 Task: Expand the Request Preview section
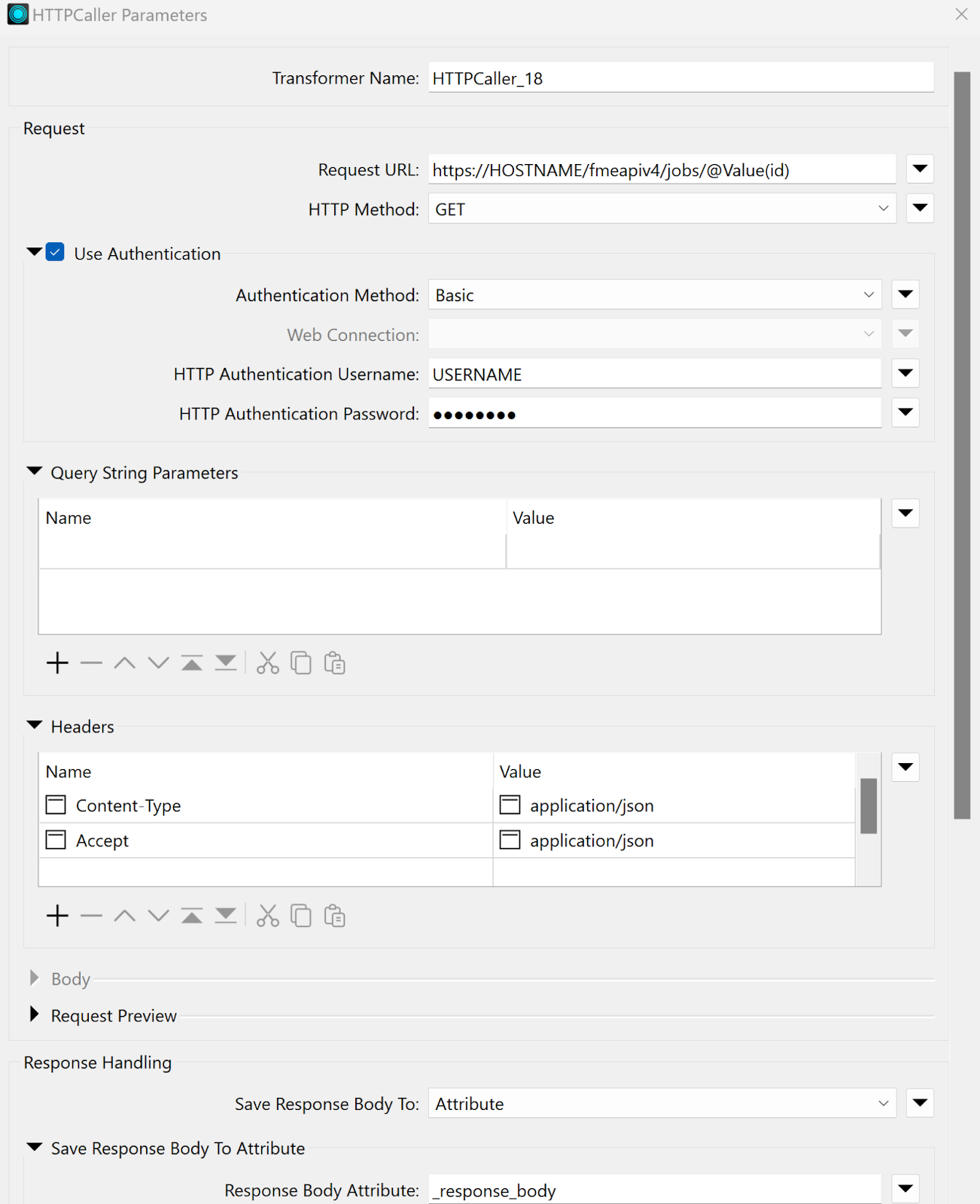(35, 1015)
